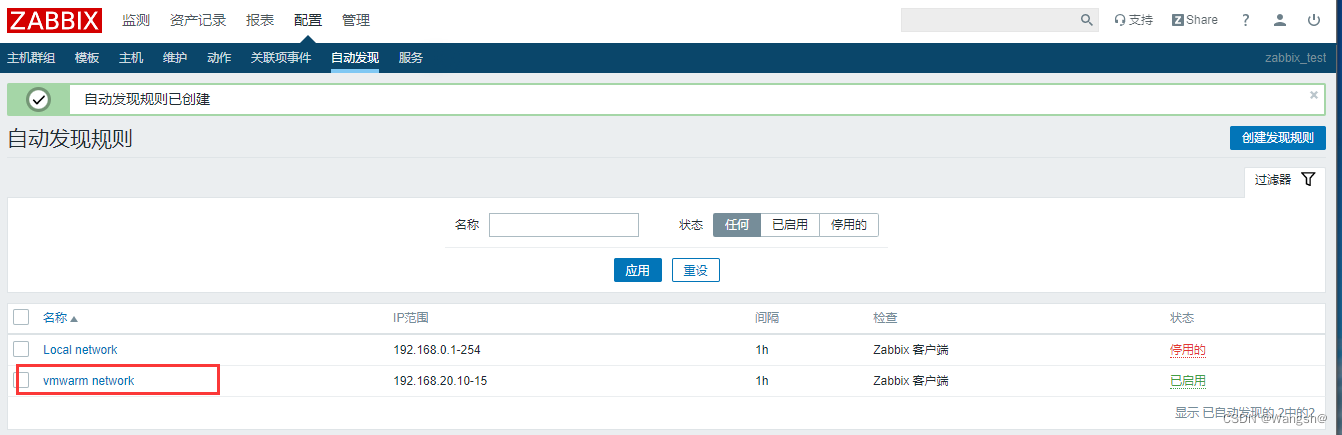The image size is (1342, 435).
Task: Open the 监测 menu
Action: coord(136,20)
